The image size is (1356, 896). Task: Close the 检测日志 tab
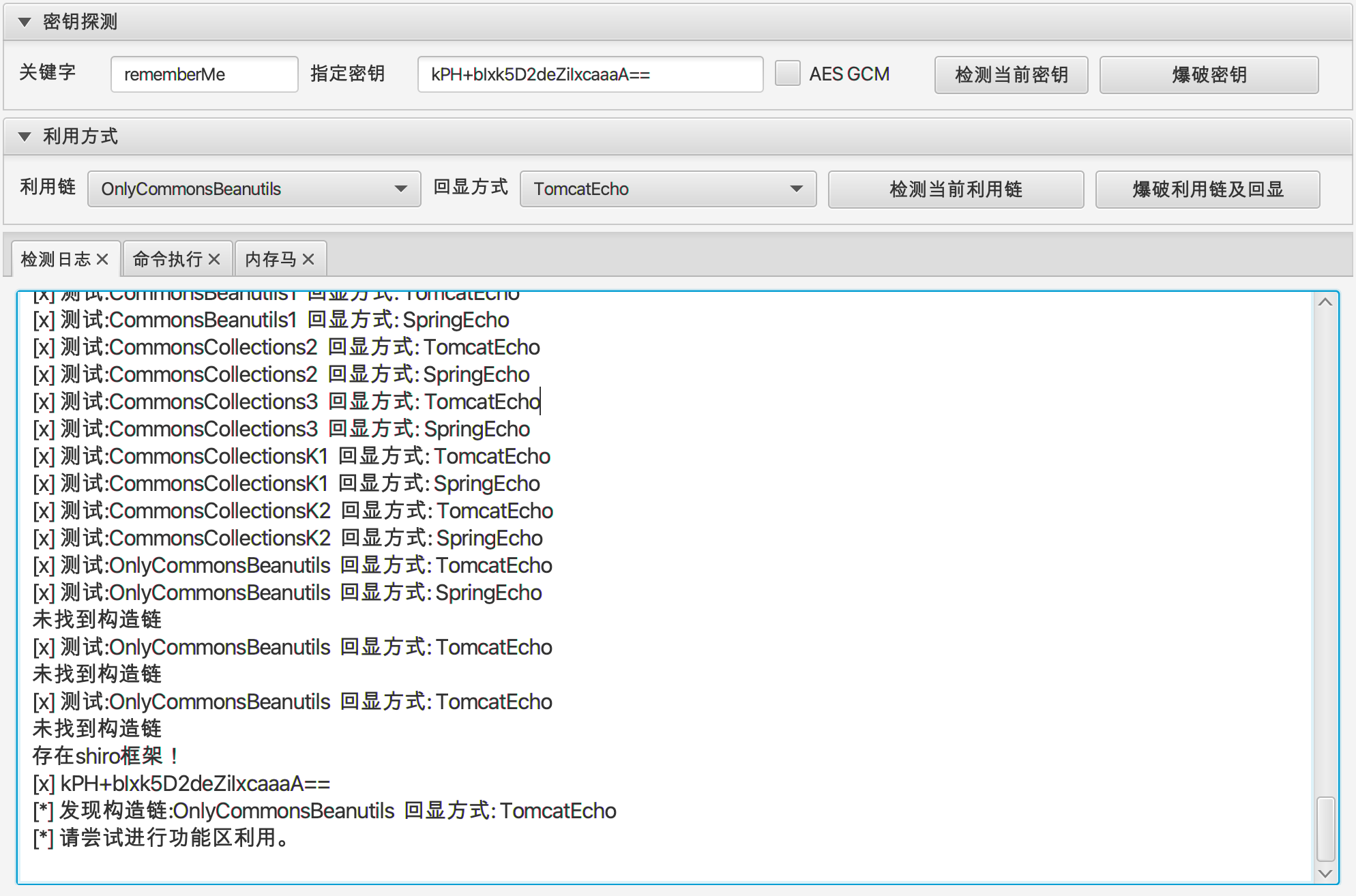click(x=102, y=259)
